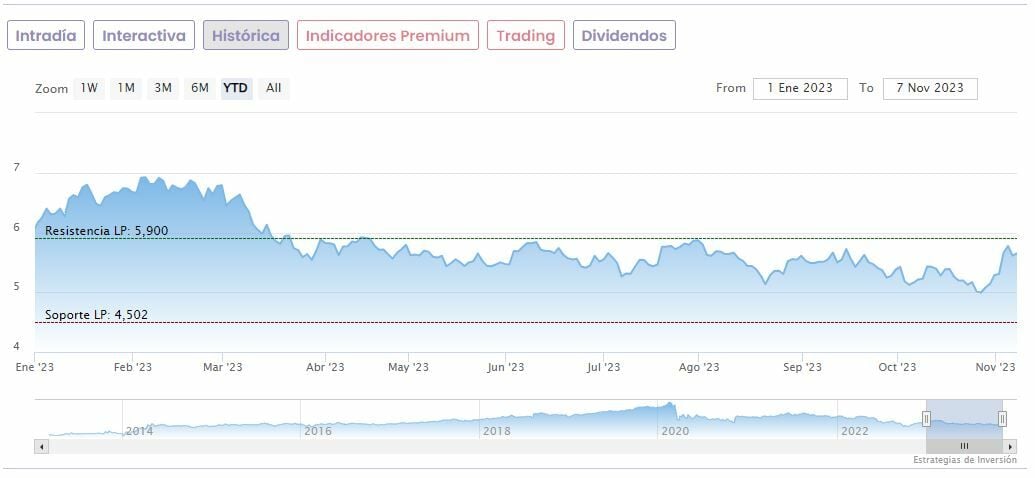
Task: Open the Intradía tab
Action: click(46, 36)
